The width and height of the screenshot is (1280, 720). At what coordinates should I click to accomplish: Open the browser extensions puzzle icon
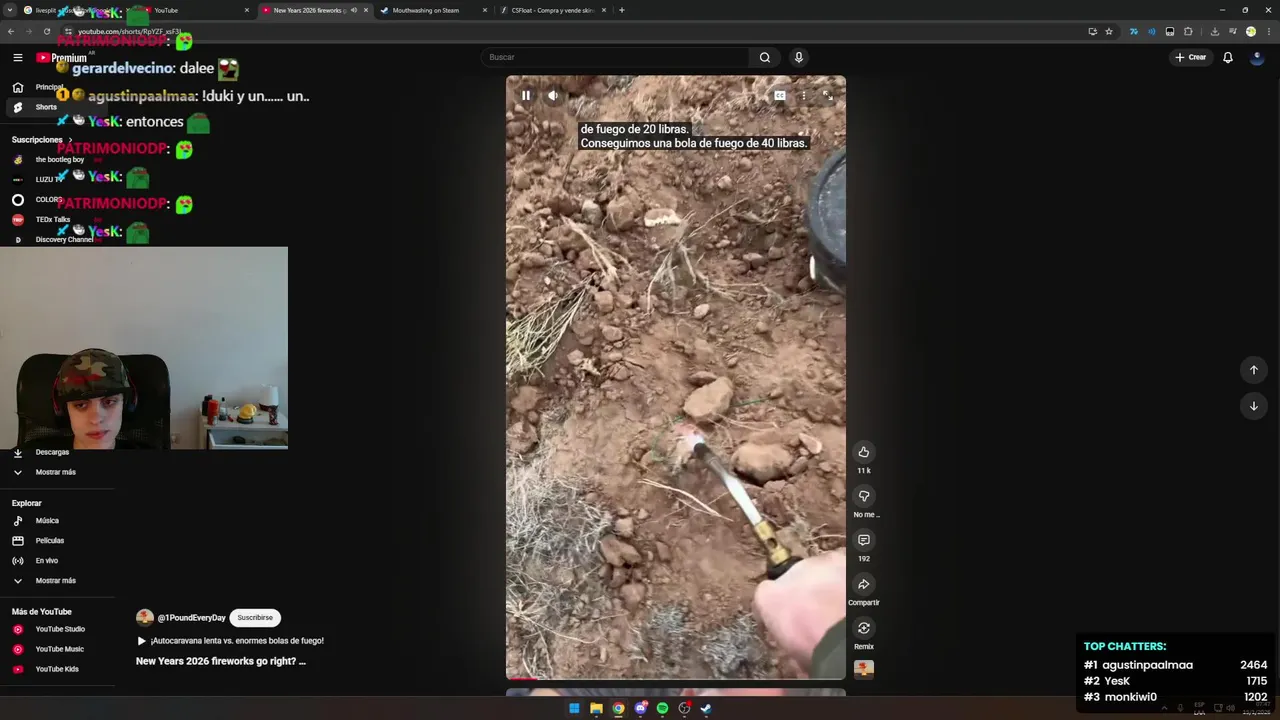(x=1188, y=31)
